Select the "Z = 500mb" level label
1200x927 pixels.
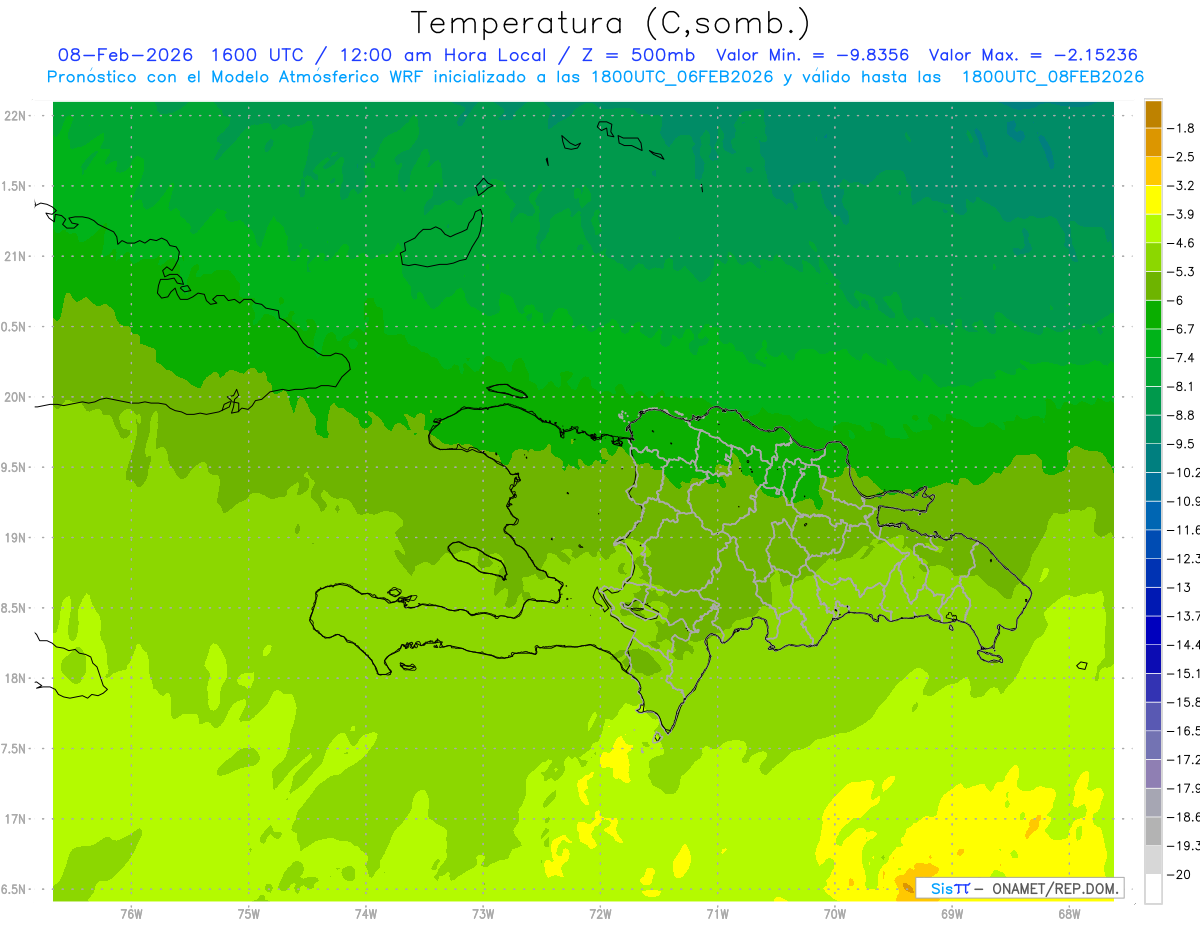[x=637, y=55]
